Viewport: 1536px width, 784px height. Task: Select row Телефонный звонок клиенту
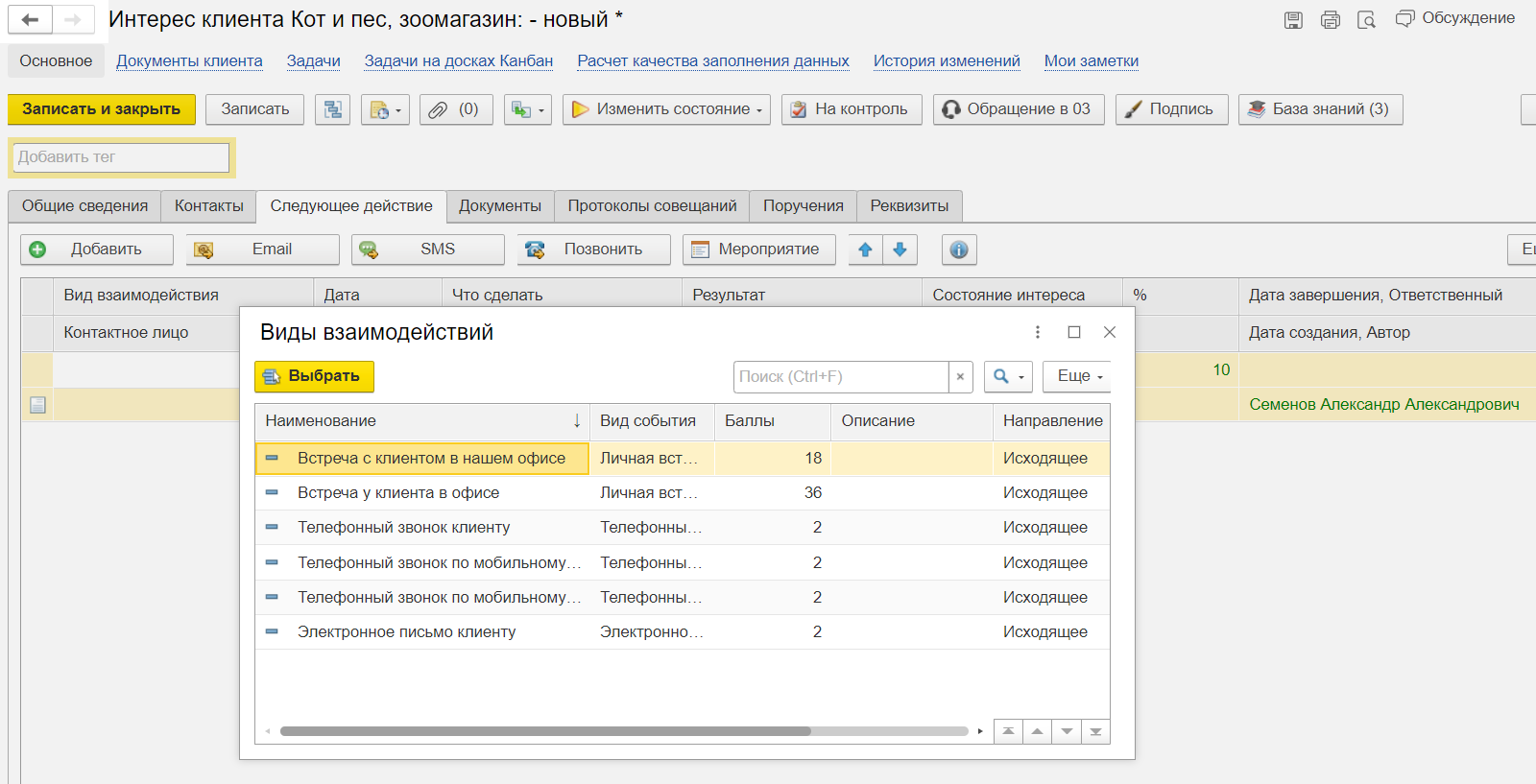click(683, 528)
